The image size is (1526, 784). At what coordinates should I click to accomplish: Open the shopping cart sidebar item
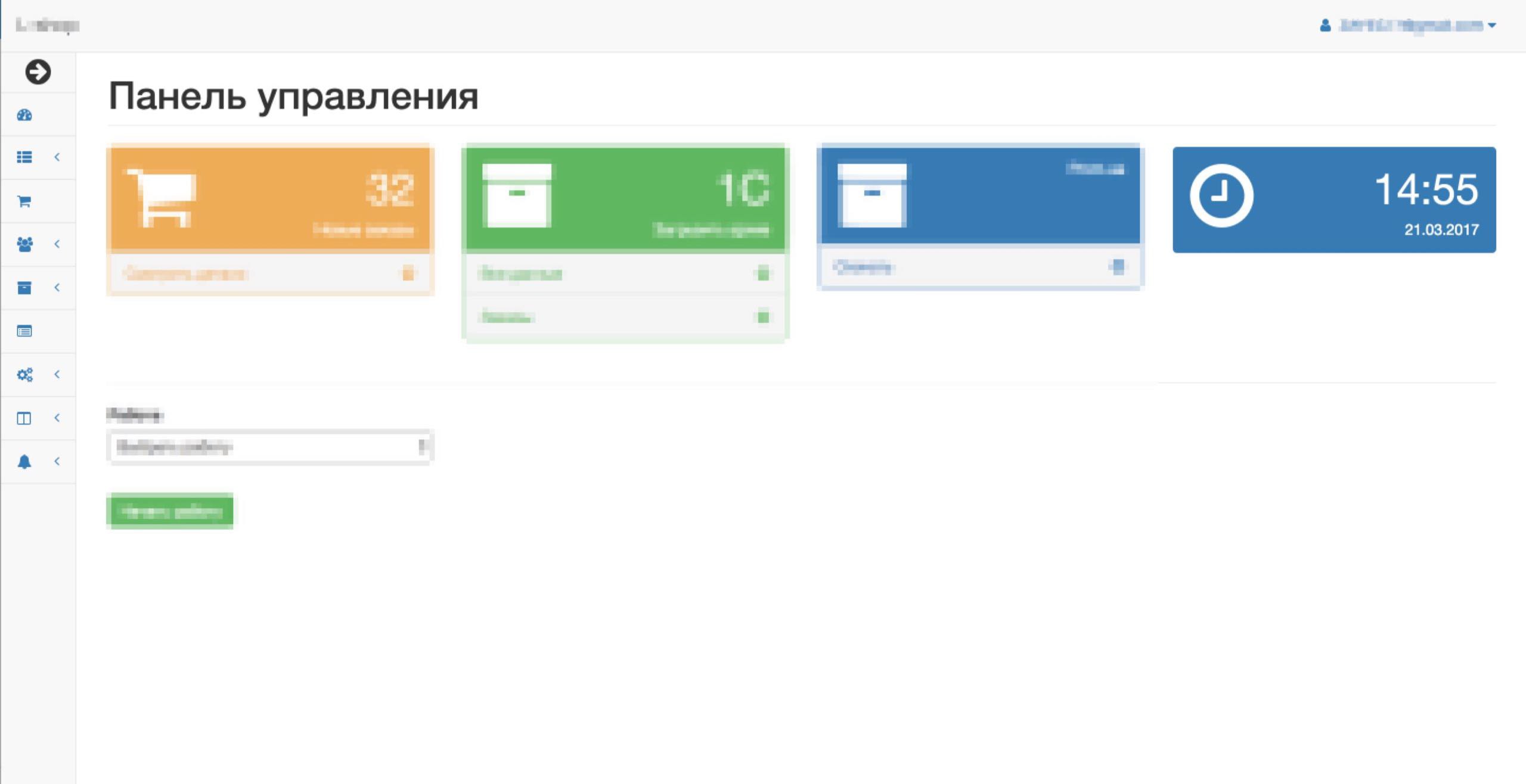tap(24, 201)
